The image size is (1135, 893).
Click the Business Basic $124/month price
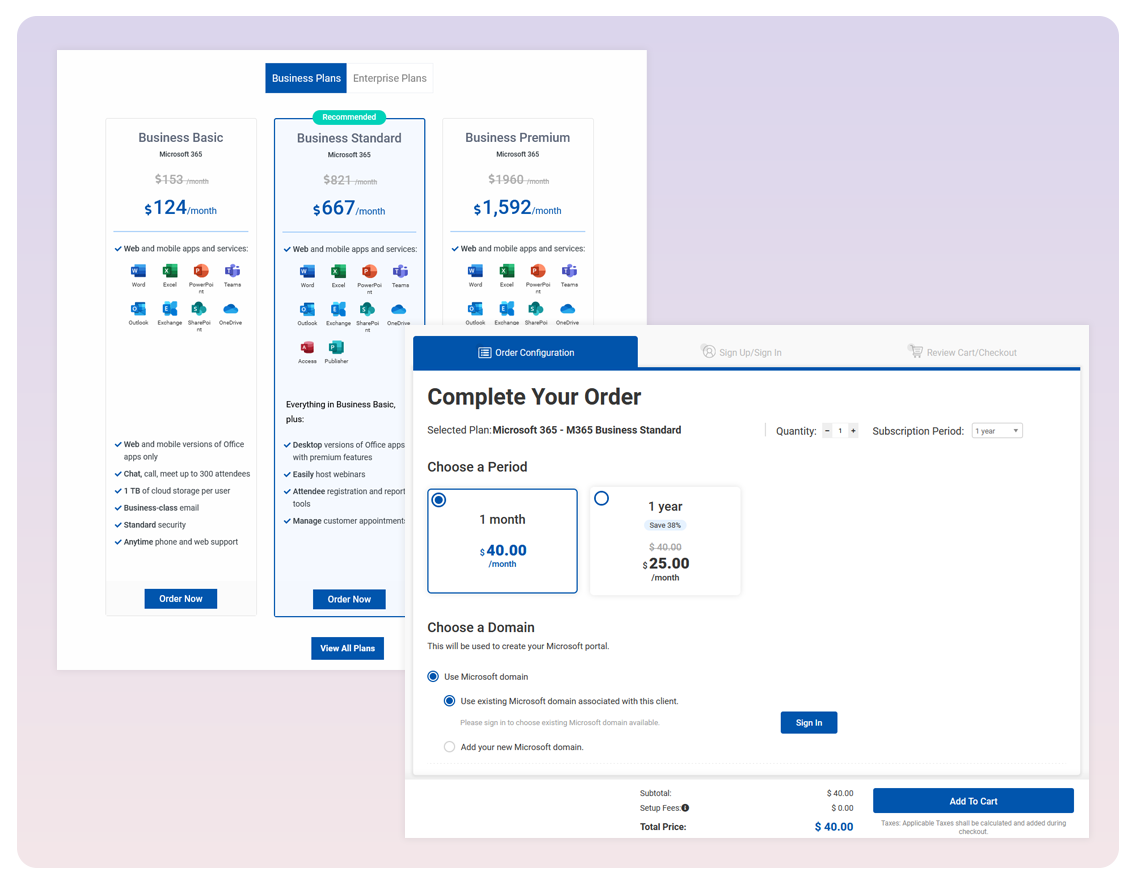(x=180, y=208)
